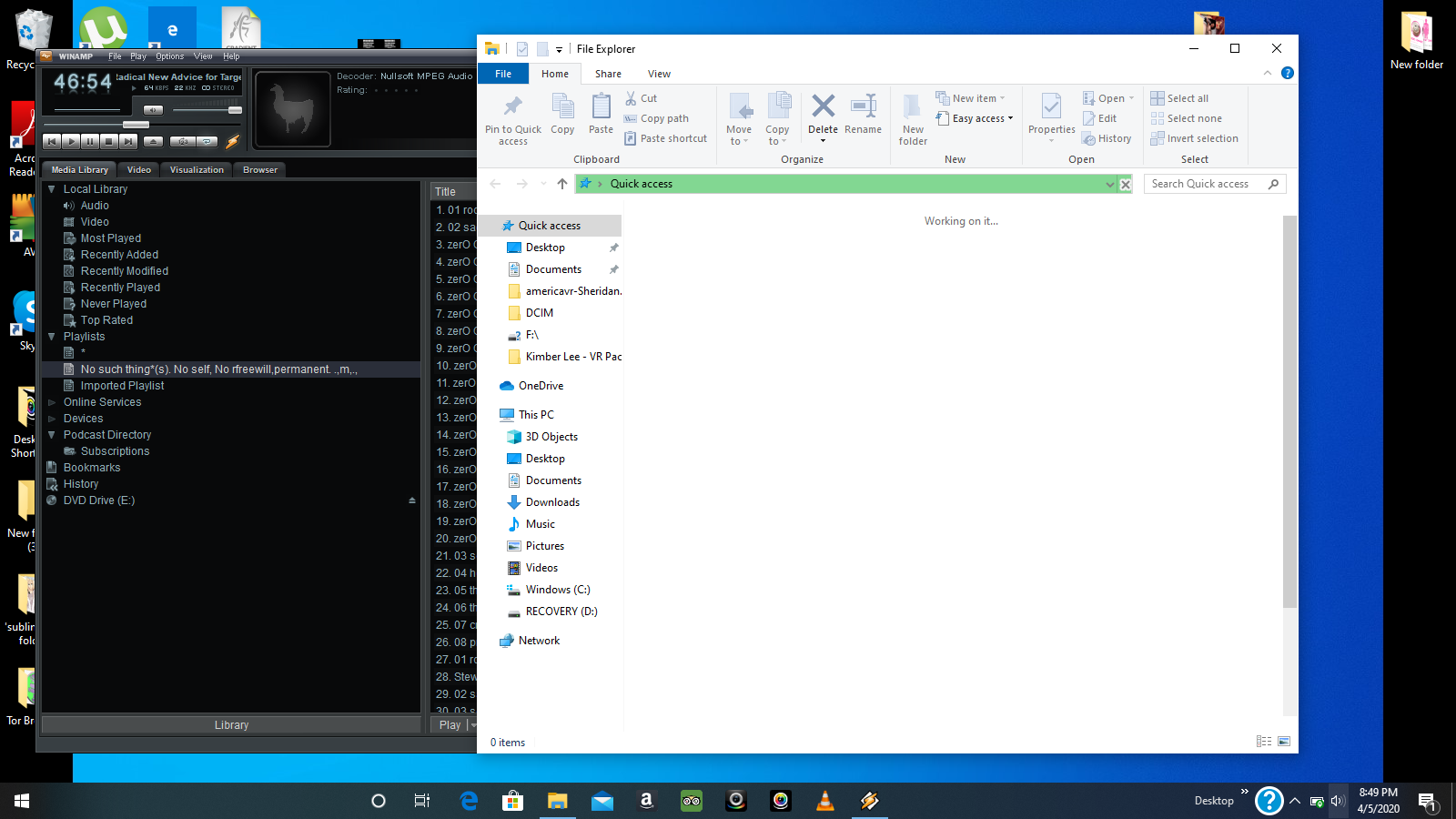Collapse the Local Library tree node
Viewport: 1456px width, 819px height.
pos(52,189)
